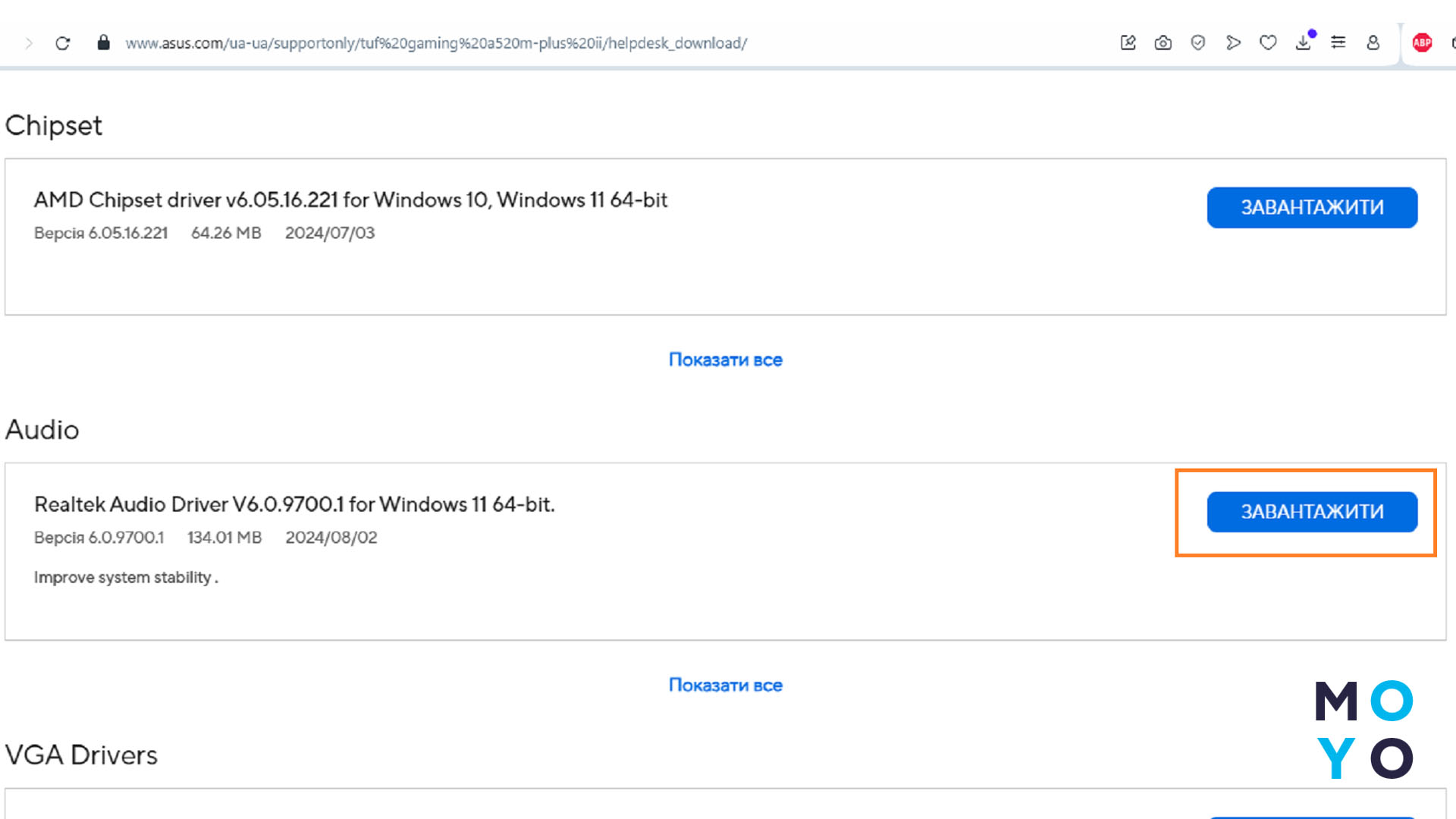Click the browser forward arrow
This screenshot has height=819, width=1456.
point(29,43)
